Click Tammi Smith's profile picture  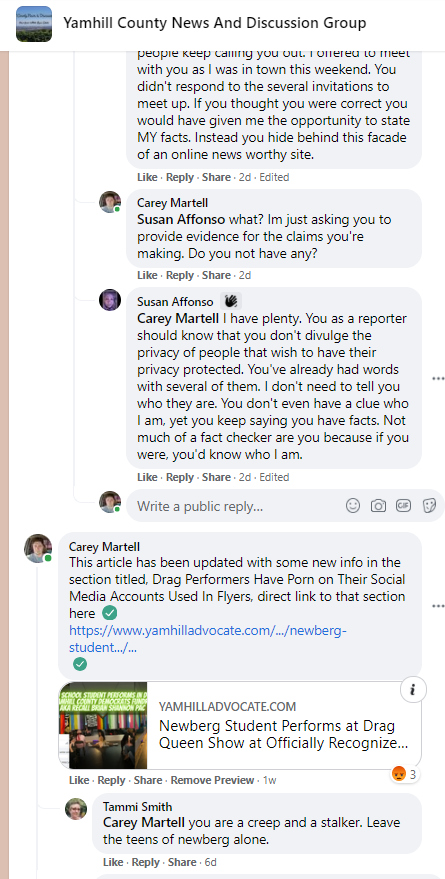(76, 809)
